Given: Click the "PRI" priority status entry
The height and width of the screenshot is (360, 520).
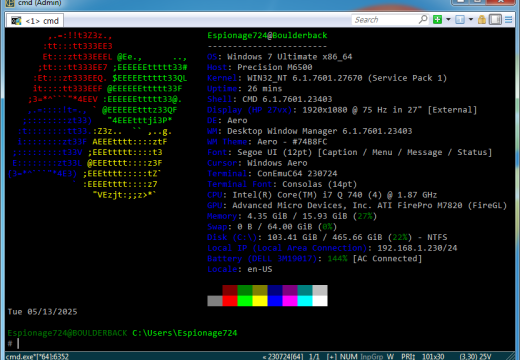Looking at the screenshot, I should pos(408,356).
